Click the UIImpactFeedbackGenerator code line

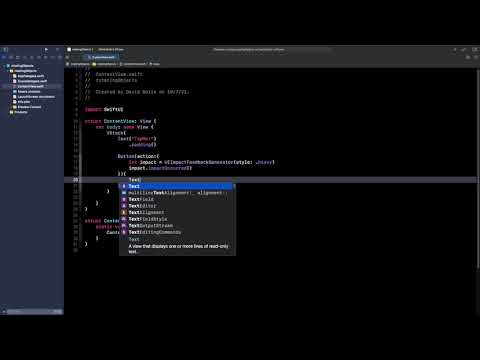click(x=202, y=162)
